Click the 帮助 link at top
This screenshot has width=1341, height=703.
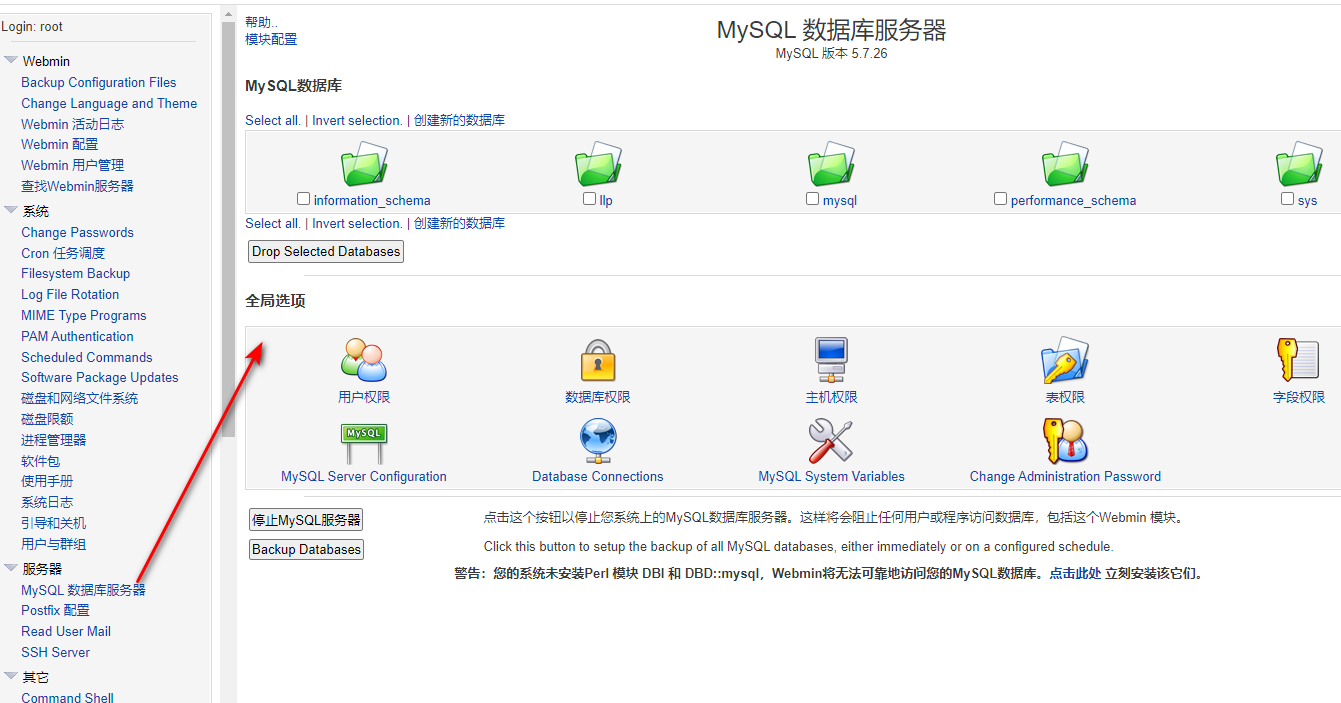[x=261, y=22]
